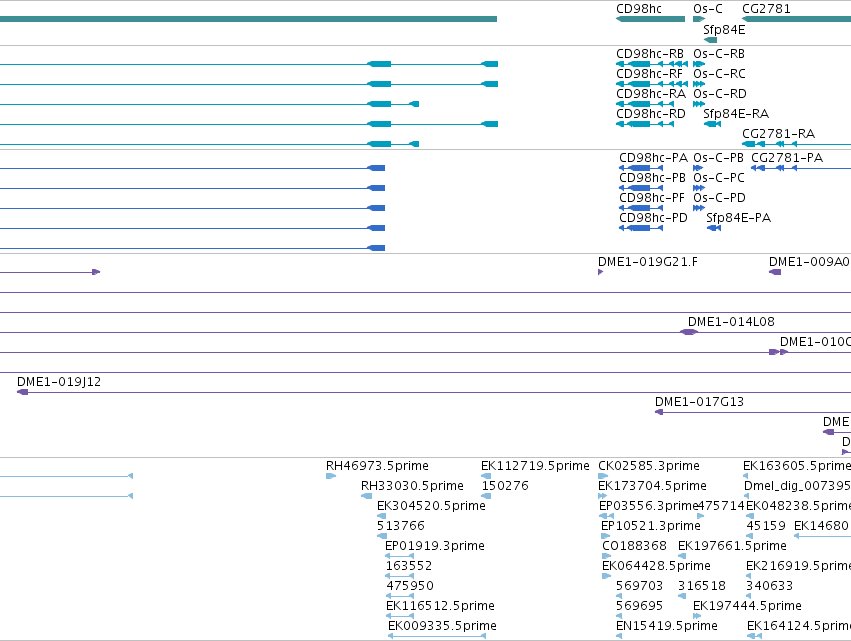851x641 pixels.
Task: Select the Os-C-PD protein label
Action: pyautogui.click(x=719, y=198)
